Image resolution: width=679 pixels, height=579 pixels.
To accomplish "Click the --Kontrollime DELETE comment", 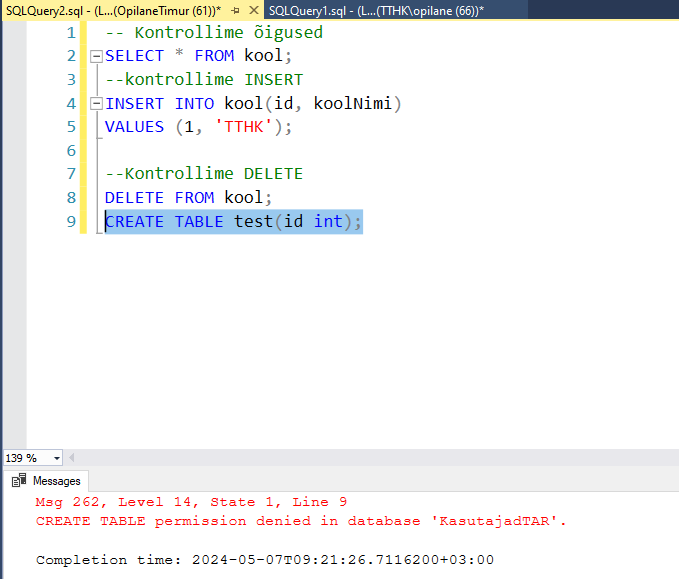I will pyautogui.click(x=204, y=174).
